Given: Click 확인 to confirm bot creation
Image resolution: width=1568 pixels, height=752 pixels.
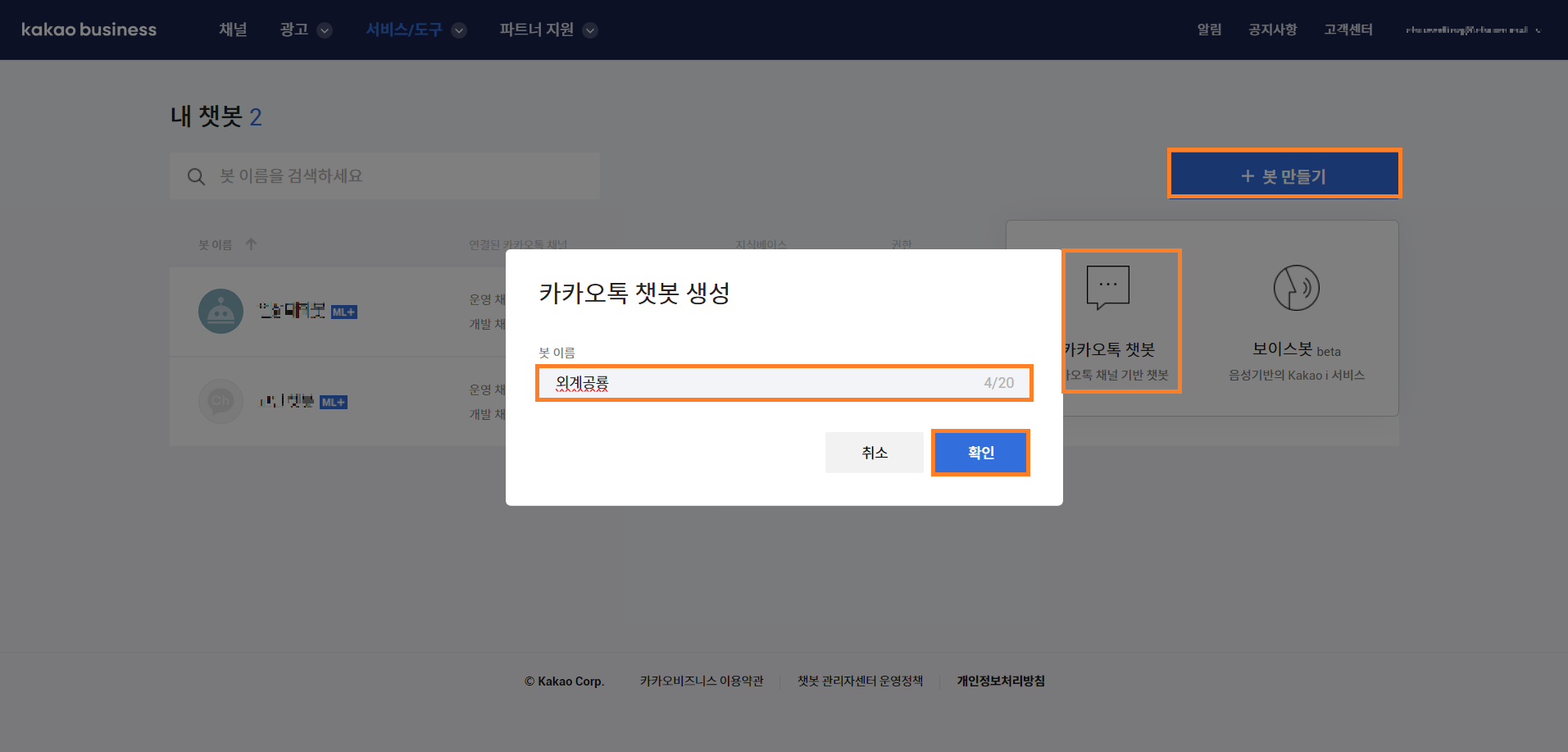Looking at the screenshot, I should (x=981, y=453).
